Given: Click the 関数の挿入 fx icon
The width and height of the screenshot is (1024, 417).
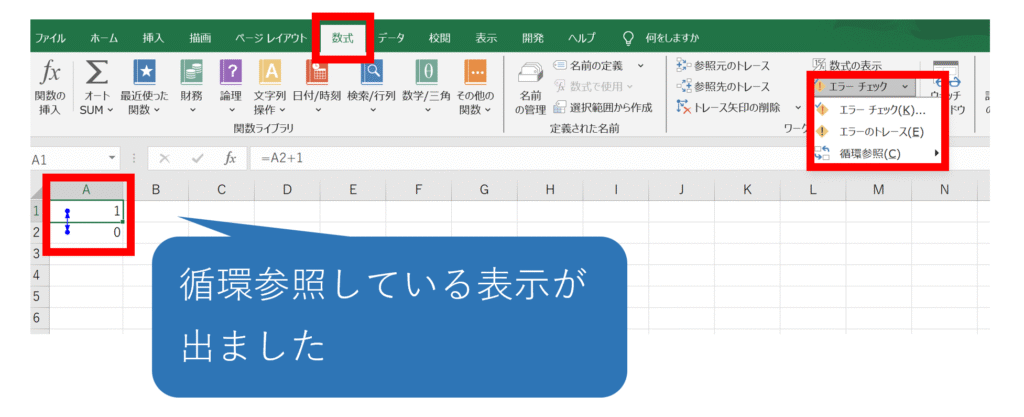Looking at the screenshot, I should coord(50,74).
